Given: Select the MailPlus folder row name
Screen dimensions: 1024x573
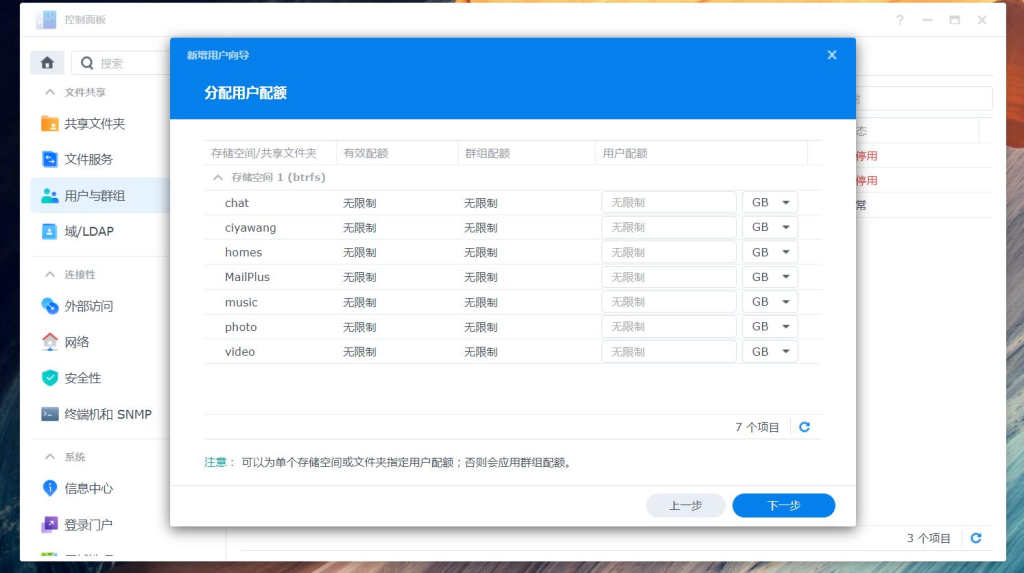Looking at the screenshot, I should [247, 277].
